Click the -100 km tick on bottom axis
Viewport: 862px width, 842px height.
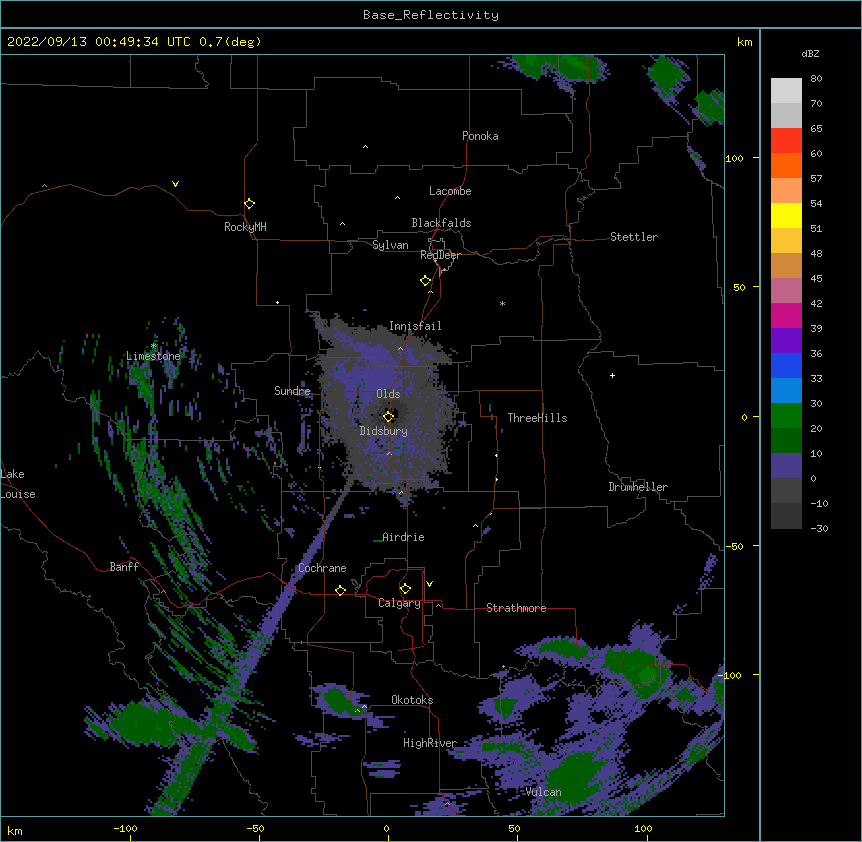click(x=125, y=828)
